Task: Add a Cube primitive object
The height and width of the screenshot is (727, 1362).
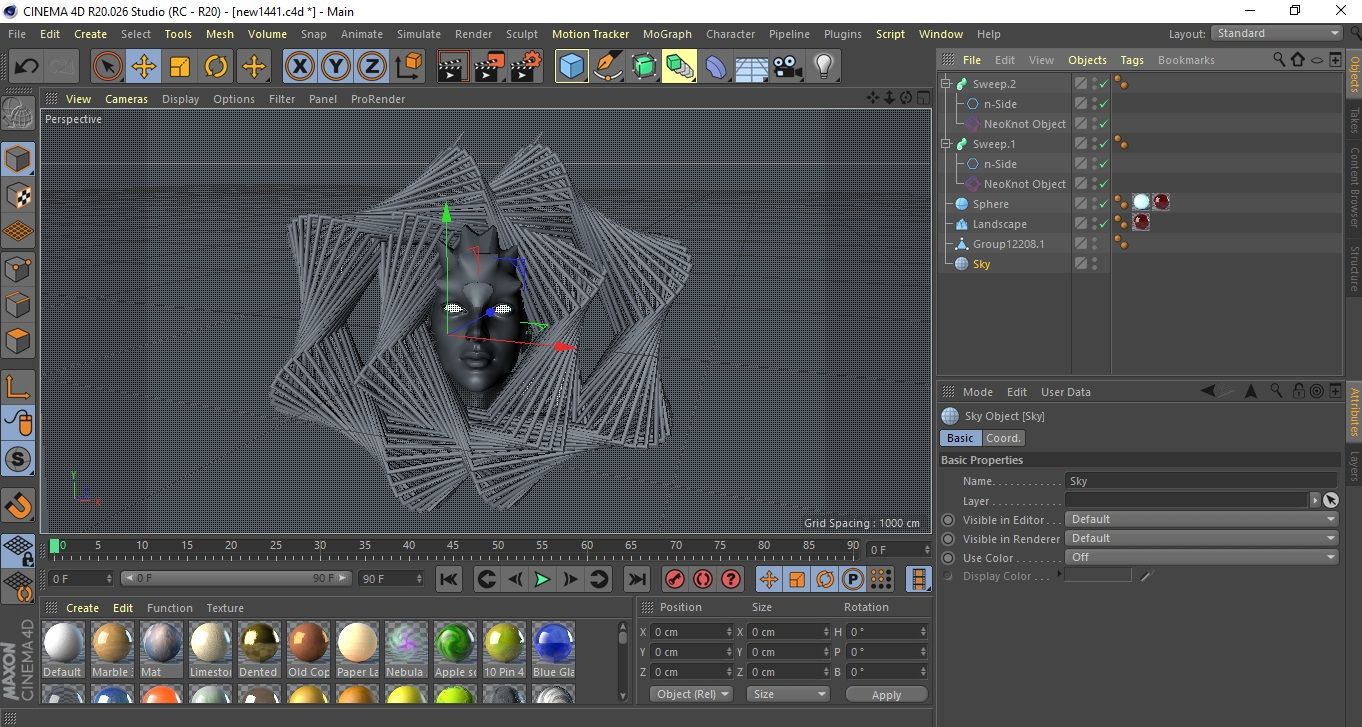Action: (571, 67)
